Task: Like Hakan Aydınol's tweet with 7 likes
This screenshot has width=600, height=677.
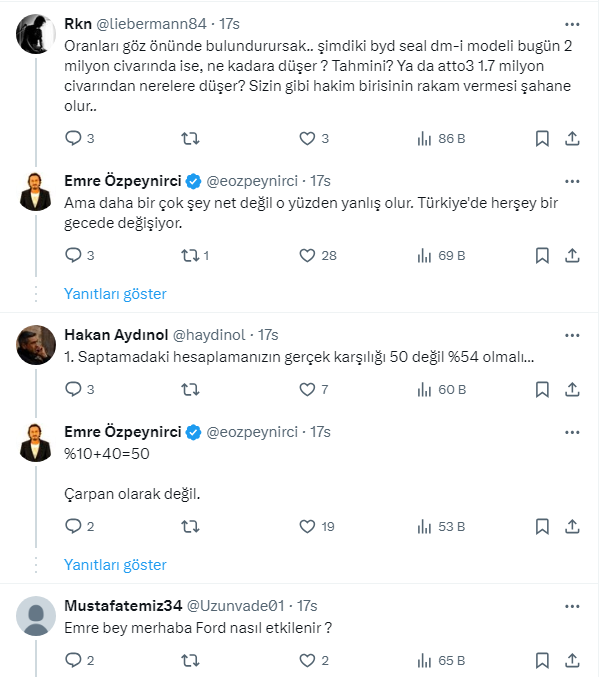Action: [x=308, y=389]
